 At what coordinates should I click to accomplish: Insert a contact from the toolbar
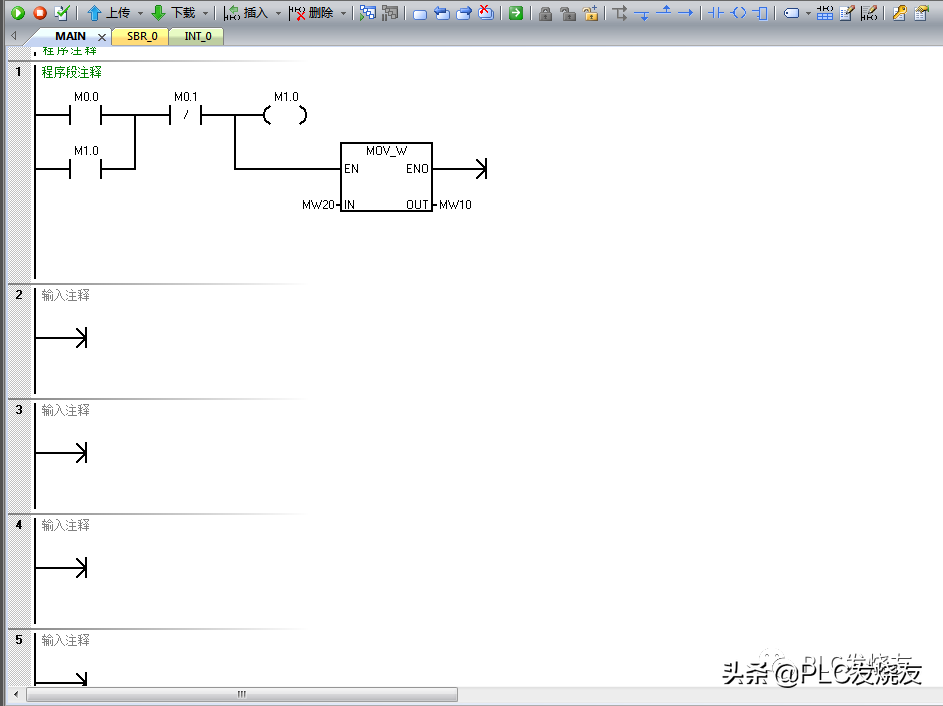[x=715, y=13]
